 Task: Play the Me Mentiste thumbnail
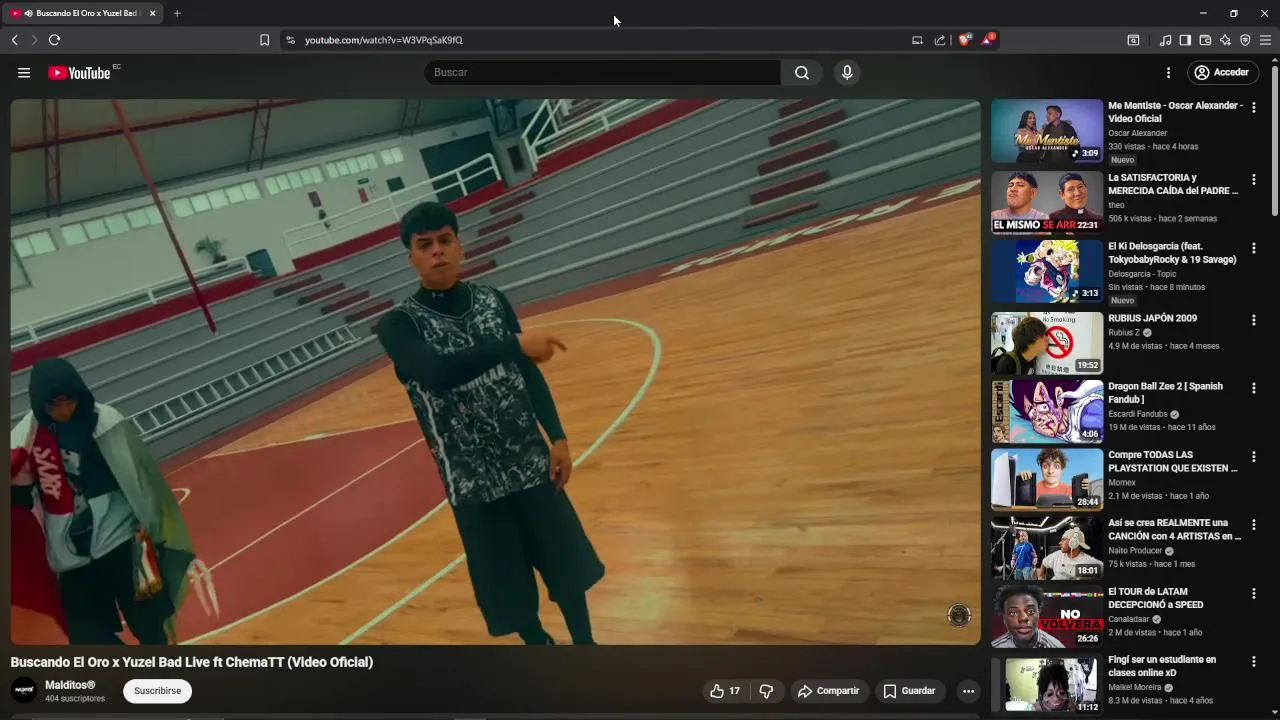tap(1047, 131)
